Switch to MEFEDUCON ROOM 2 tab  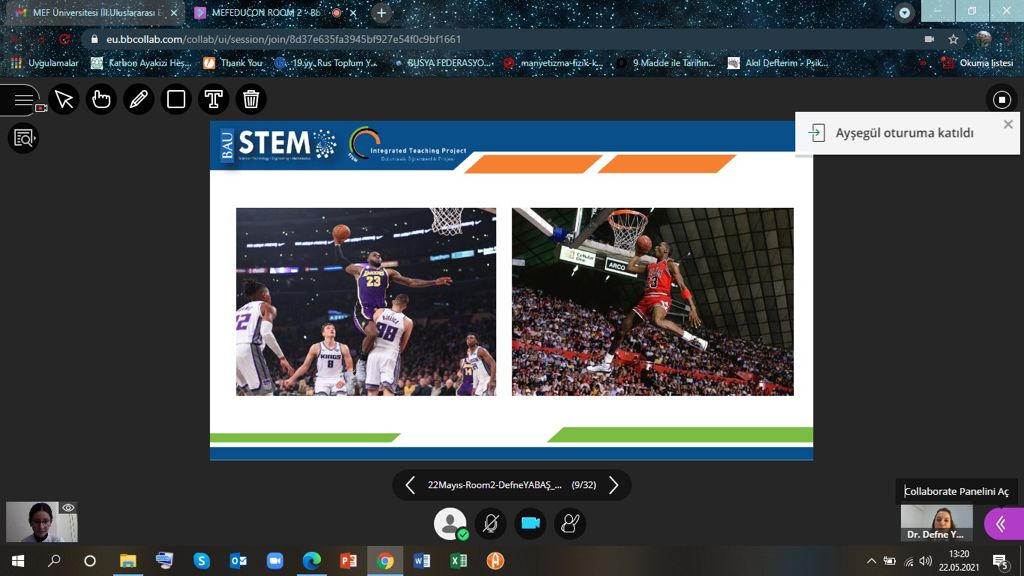click(x=266, y=12)
